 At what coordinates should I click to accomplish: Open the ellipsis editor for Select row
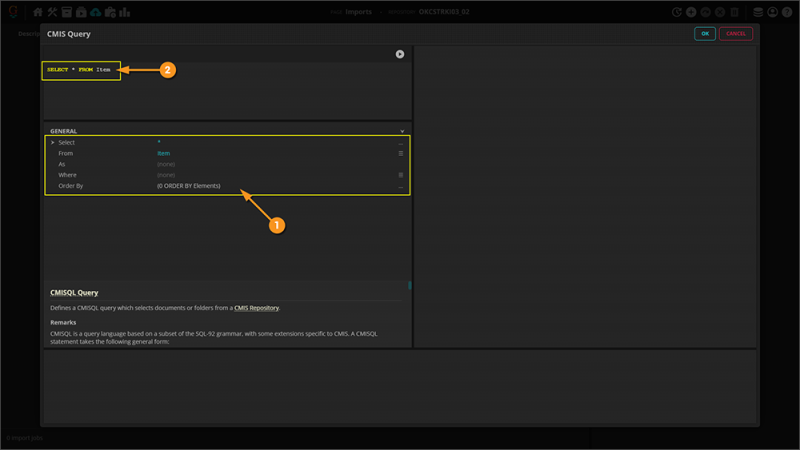tap(401, 143)
